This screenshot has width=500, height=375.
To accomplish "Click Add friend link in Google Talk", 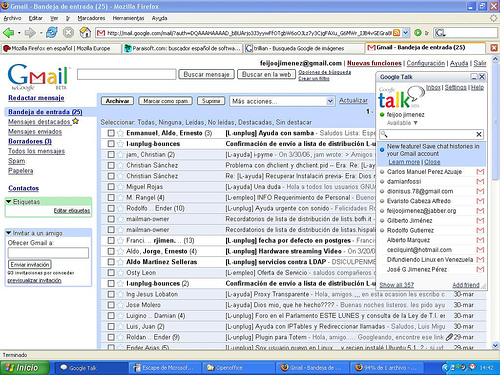I will click(466, 285).
